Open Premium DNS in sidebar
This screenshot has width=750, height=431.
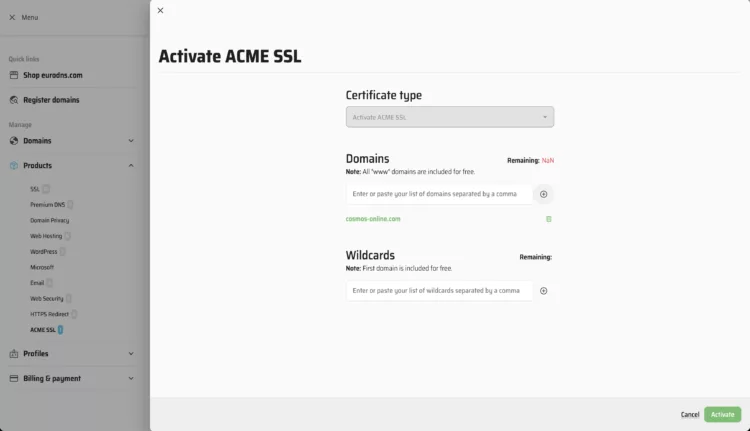(x=47, y=204)
